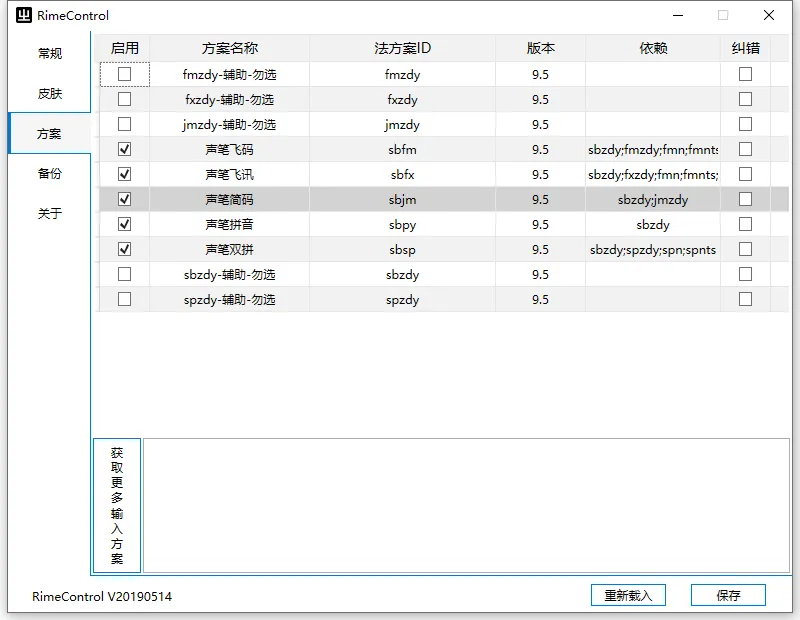Click the 依赖 column header
The width and height of the screenshot is (800, 620).
click(x=653, y=48)
